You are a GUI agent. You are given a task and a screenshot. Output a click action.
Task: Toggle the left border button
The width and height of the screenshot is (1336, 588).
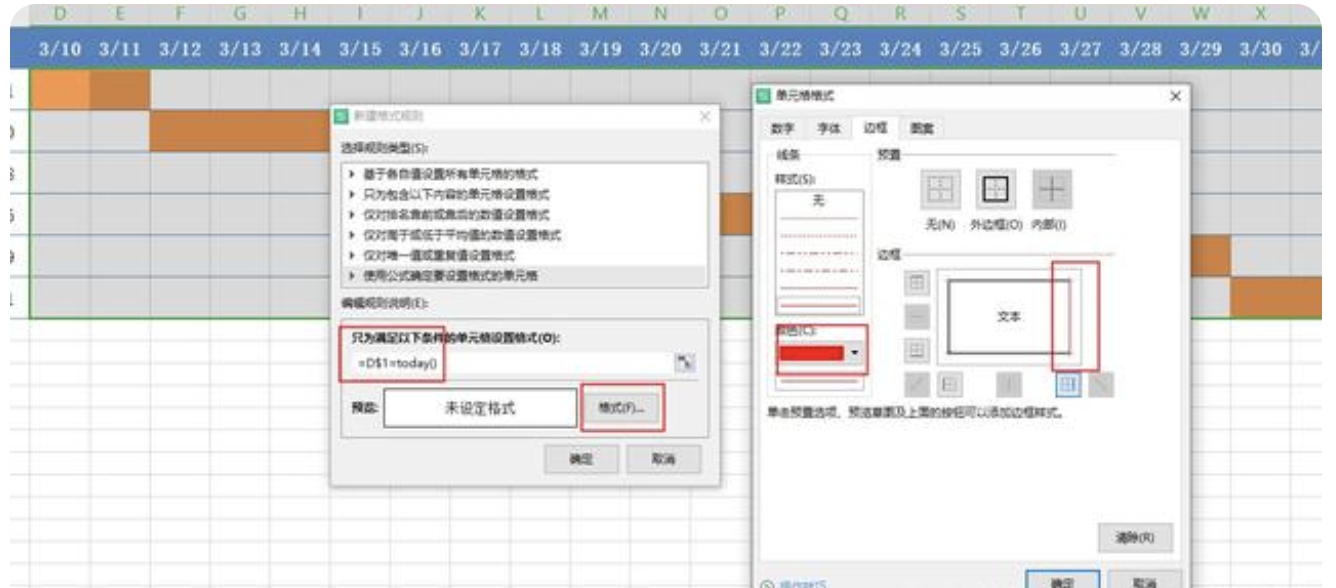950,385
